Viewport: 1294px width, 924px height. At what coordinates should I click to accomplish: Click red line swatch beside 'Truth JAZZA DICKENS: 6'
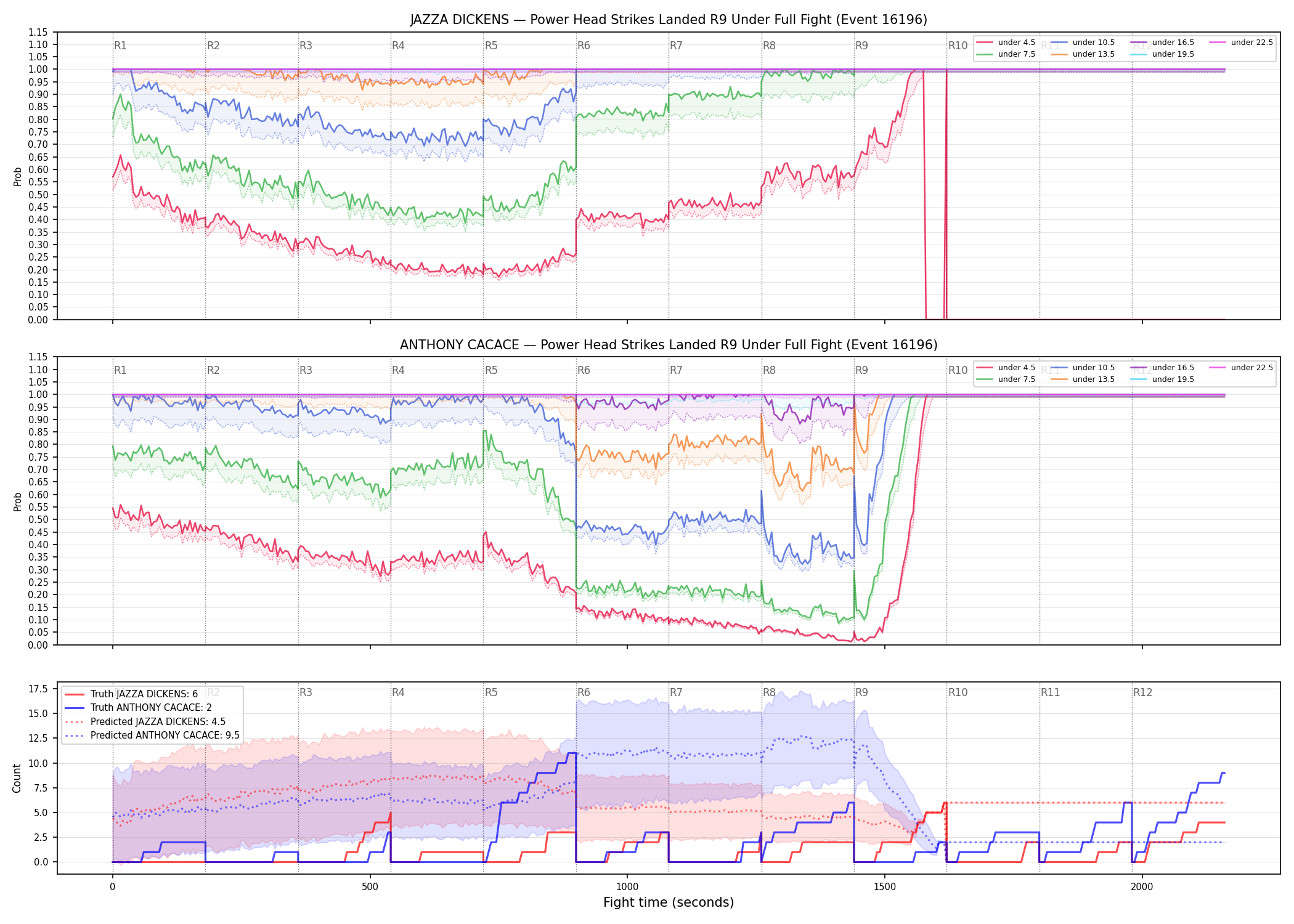[74, 694]
